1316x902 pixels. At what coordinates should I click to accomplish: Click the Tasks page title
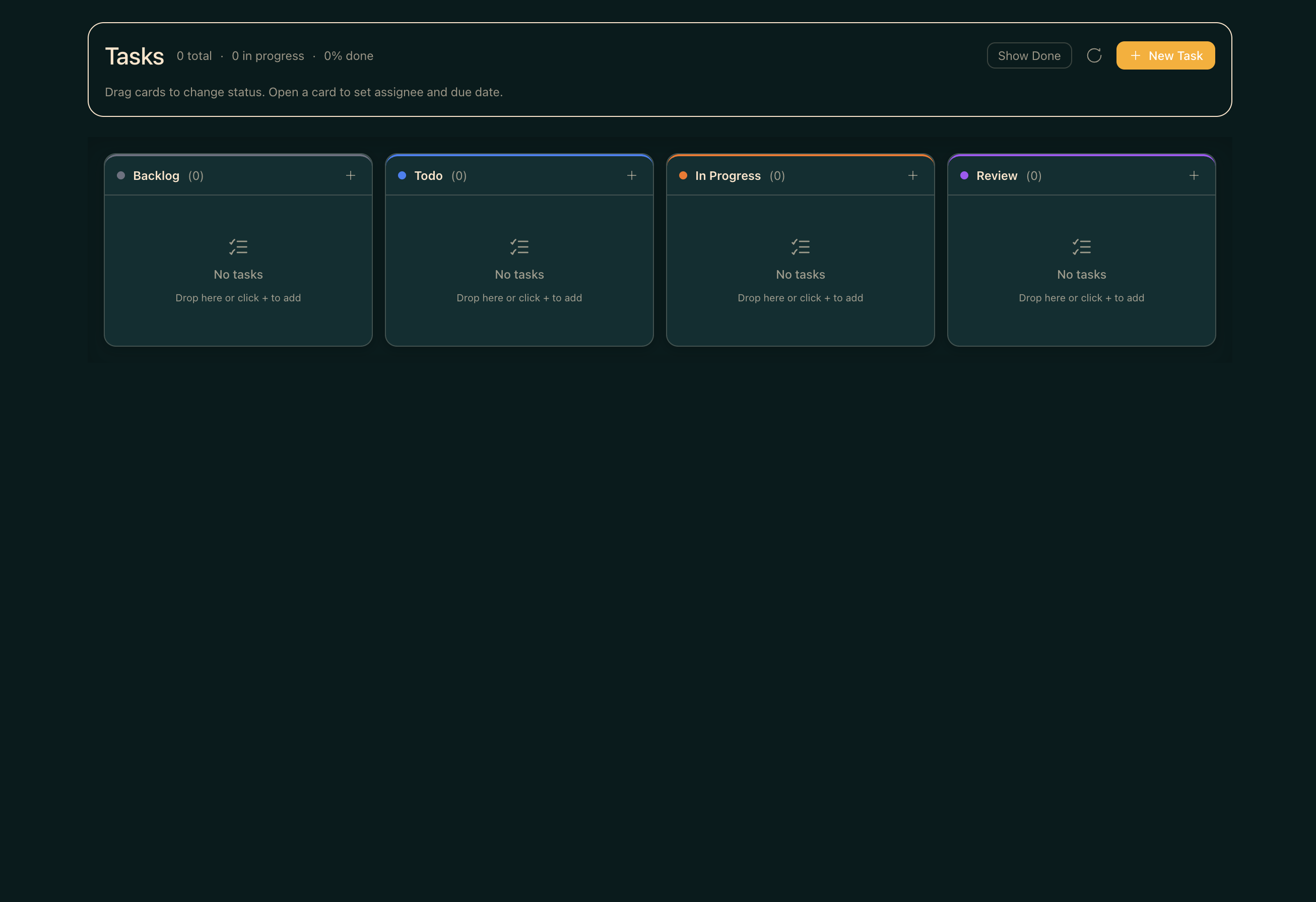tap(134, 56)
